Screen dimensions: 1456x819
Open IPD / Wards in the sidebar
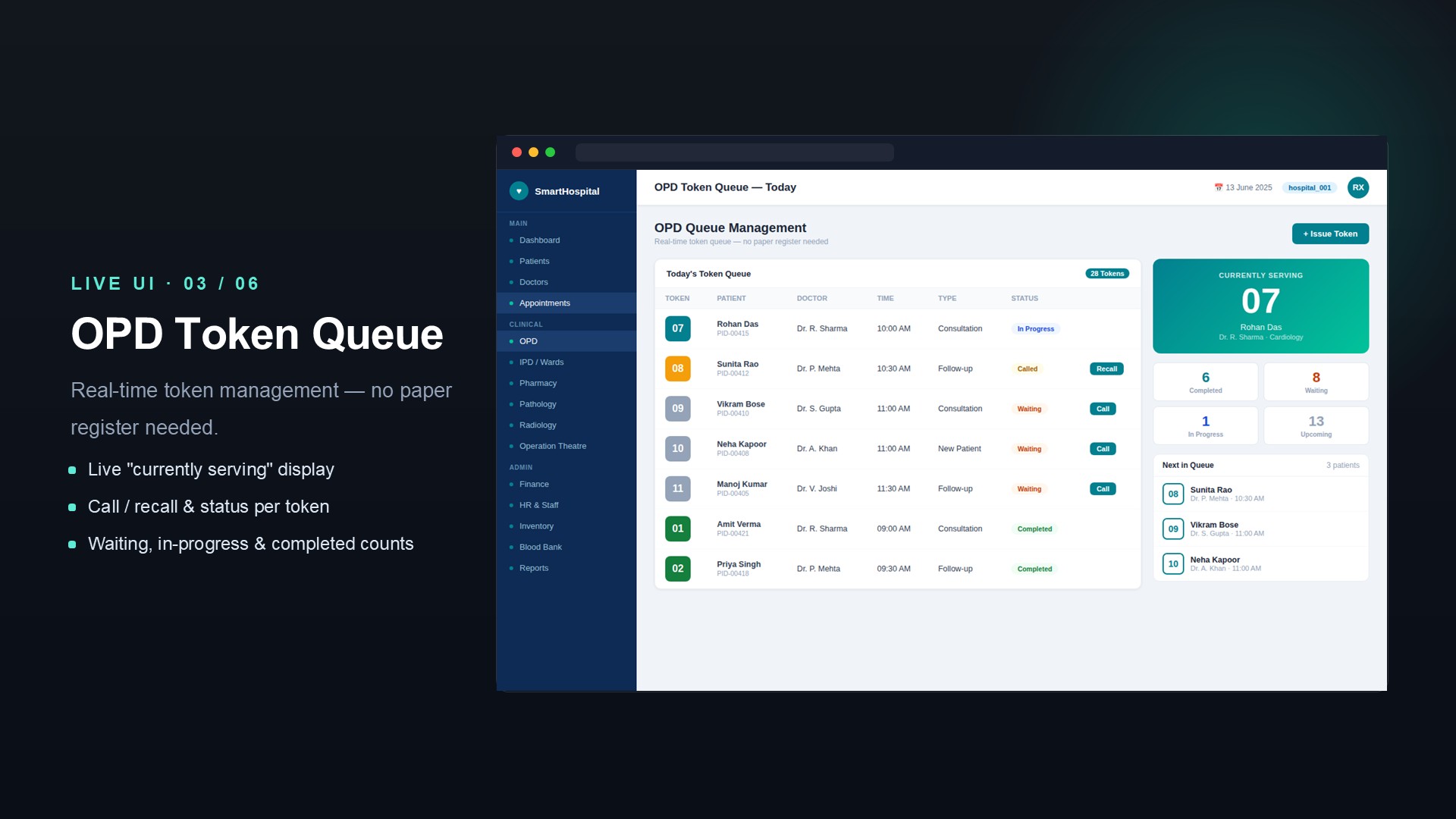click(566, 362)
